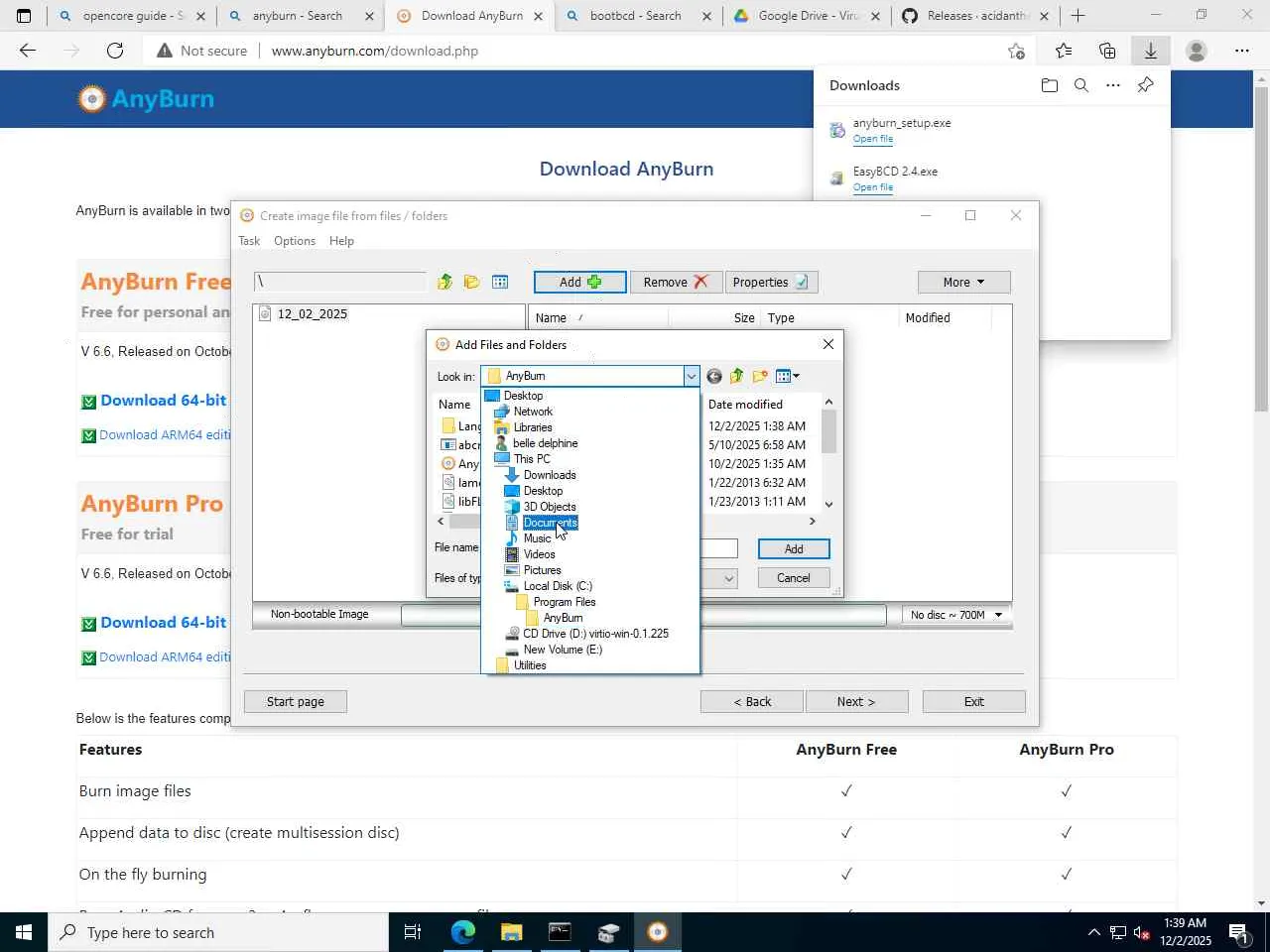Change the list view icon in AnyBurn main toolbar
The image size is (1270, 952).
500,283
